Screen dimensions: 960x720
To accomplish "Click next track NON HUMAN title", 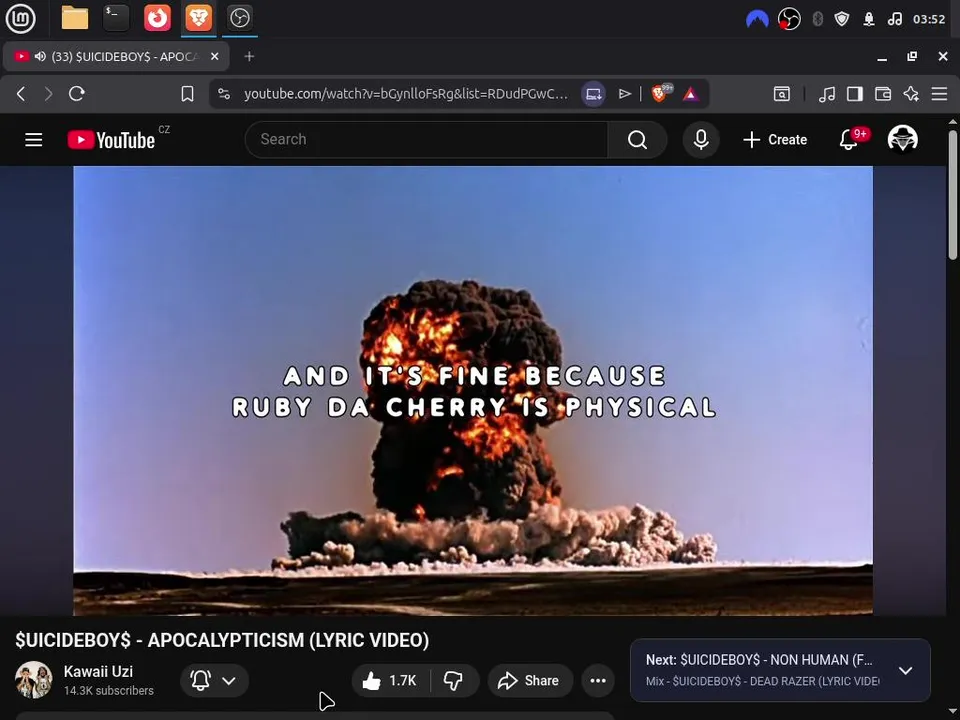I will [x=759, y=660].
